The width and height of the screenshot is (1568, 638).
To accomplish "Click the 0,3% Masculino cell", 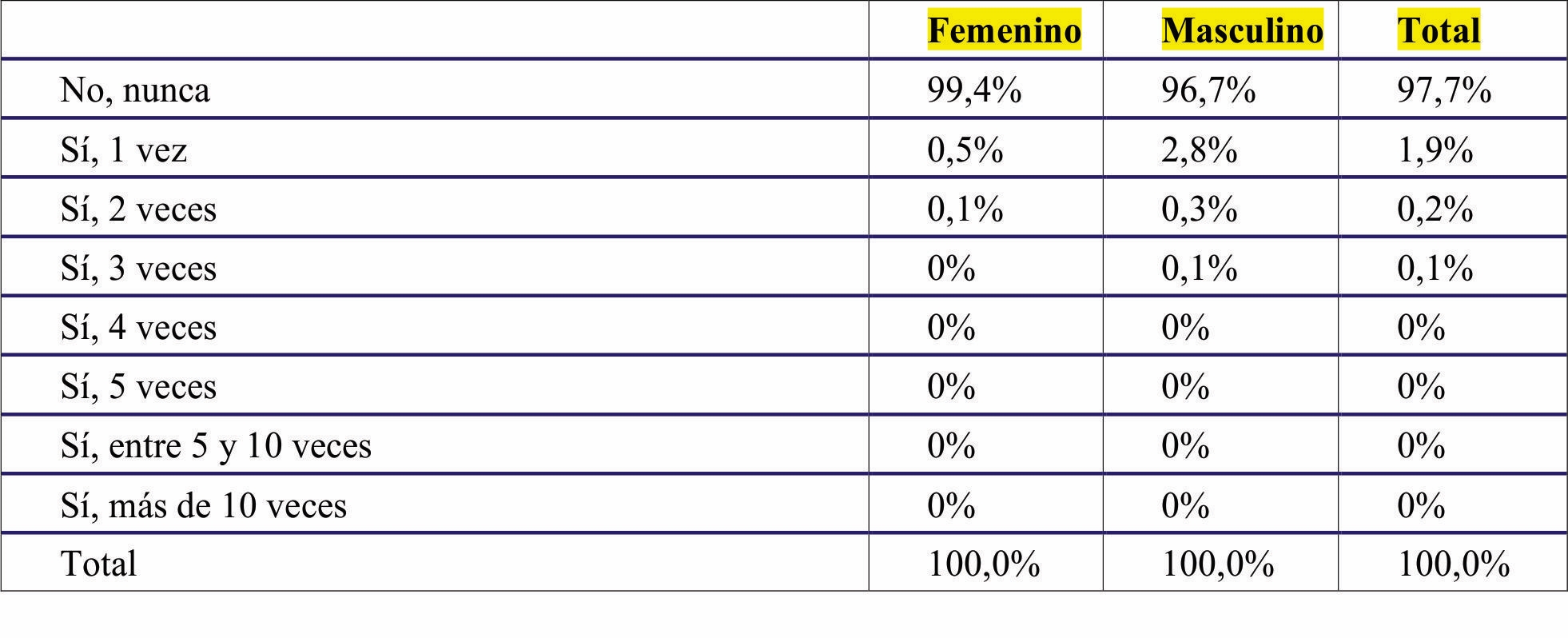I will click(1199, 209).
